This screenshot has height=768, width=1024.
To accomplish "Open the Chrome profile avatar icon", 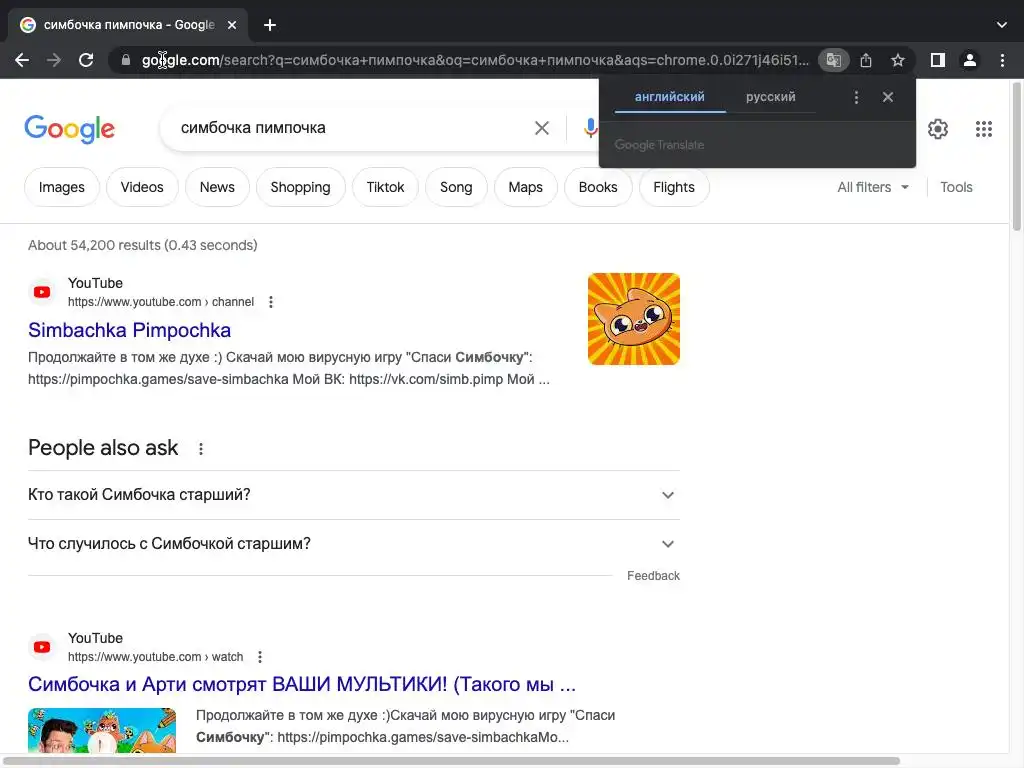I will click(x=970, y=60).
